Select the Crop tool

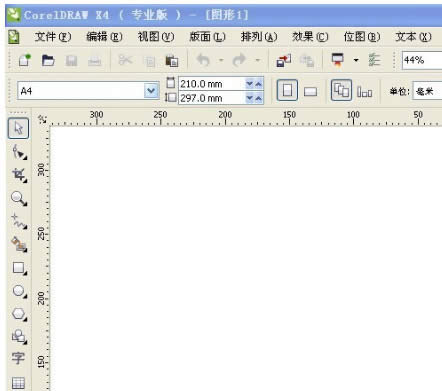(x=19, y=175)
